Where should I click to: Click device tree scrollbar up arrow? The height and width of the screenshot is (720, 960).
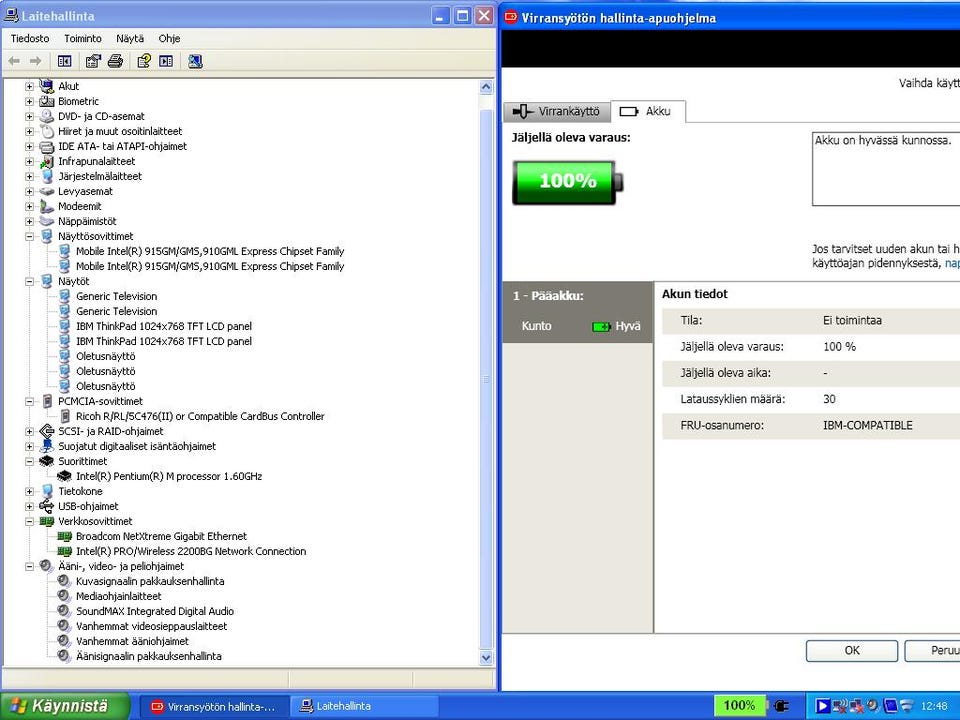coord(486,87)
